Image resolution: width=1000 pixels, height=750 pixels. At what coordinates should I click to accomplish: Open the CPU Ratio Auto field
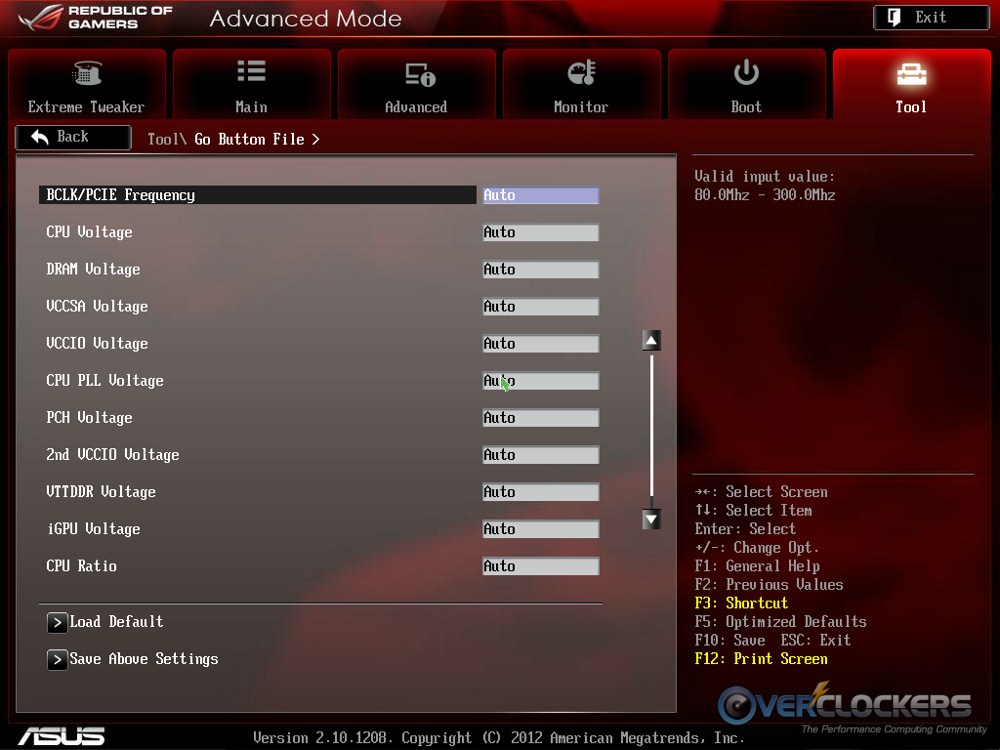pyautogui.click(x=540, y=567)
